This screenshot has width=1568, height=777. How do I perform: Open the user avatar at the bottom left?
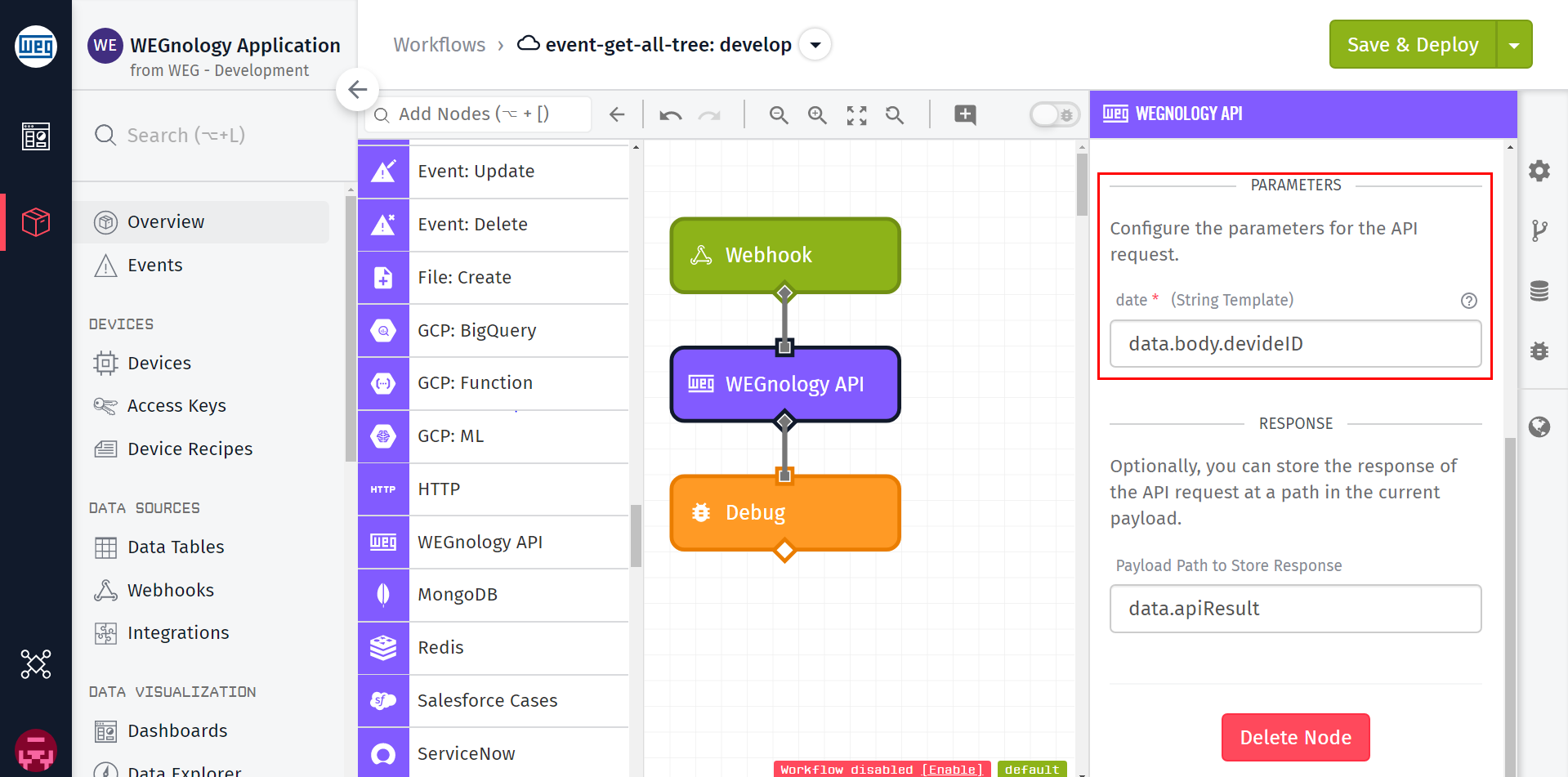click(x=36, y=750)
